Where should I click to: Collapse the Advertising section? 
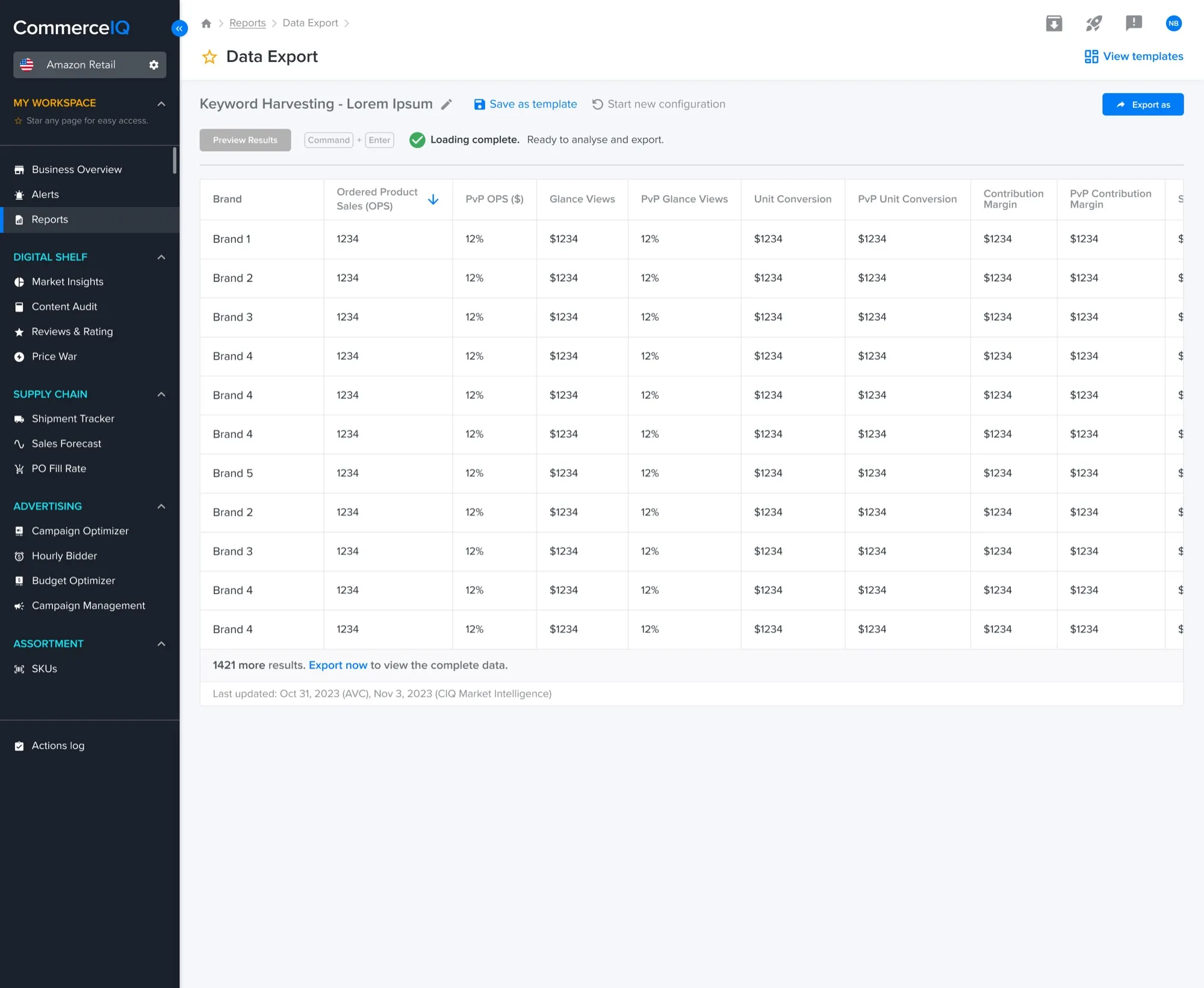click(x=161, y=506)
